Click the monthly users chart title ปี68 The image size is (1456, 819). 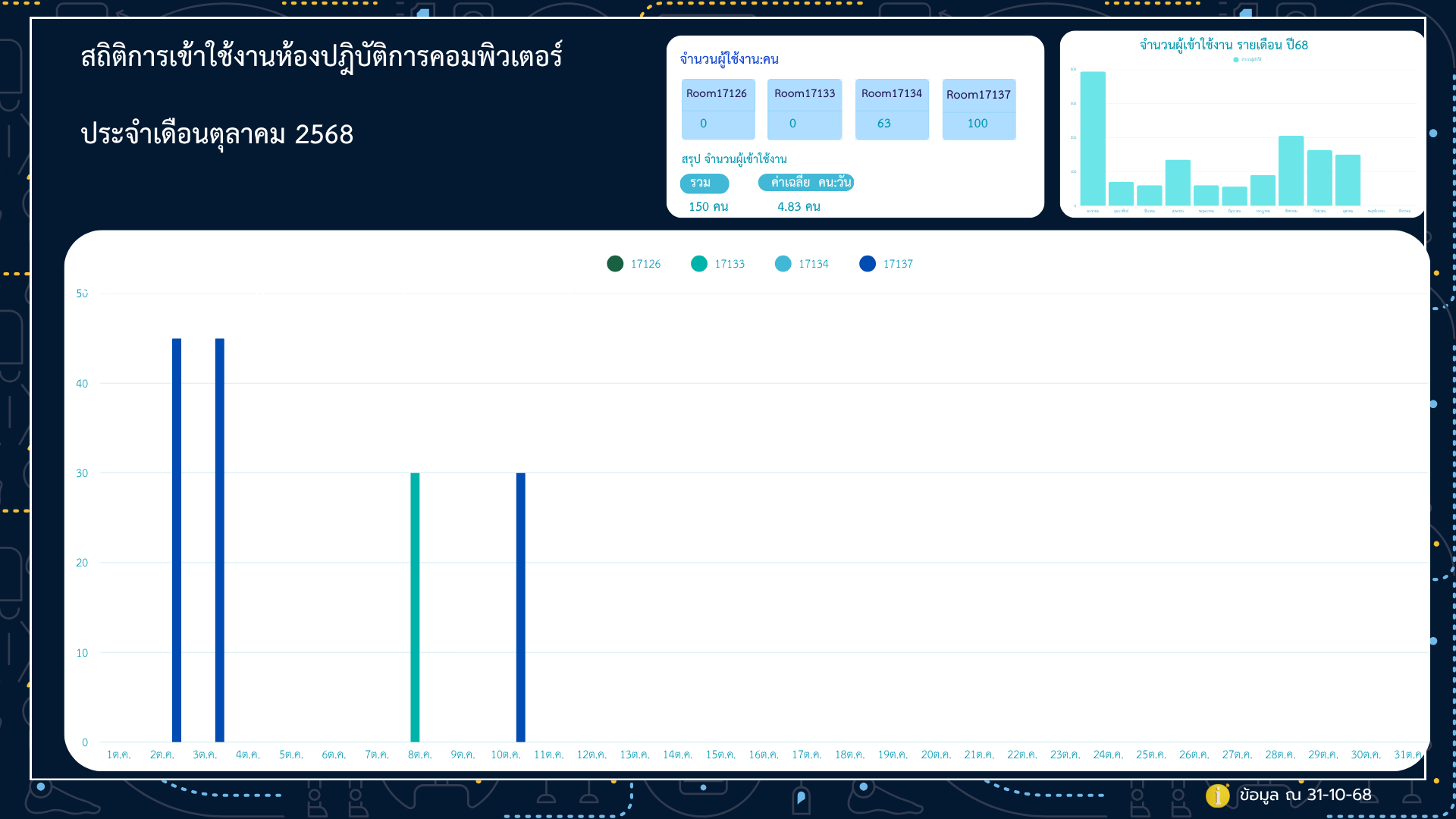pyautogui.click(x=1223, y=45)
